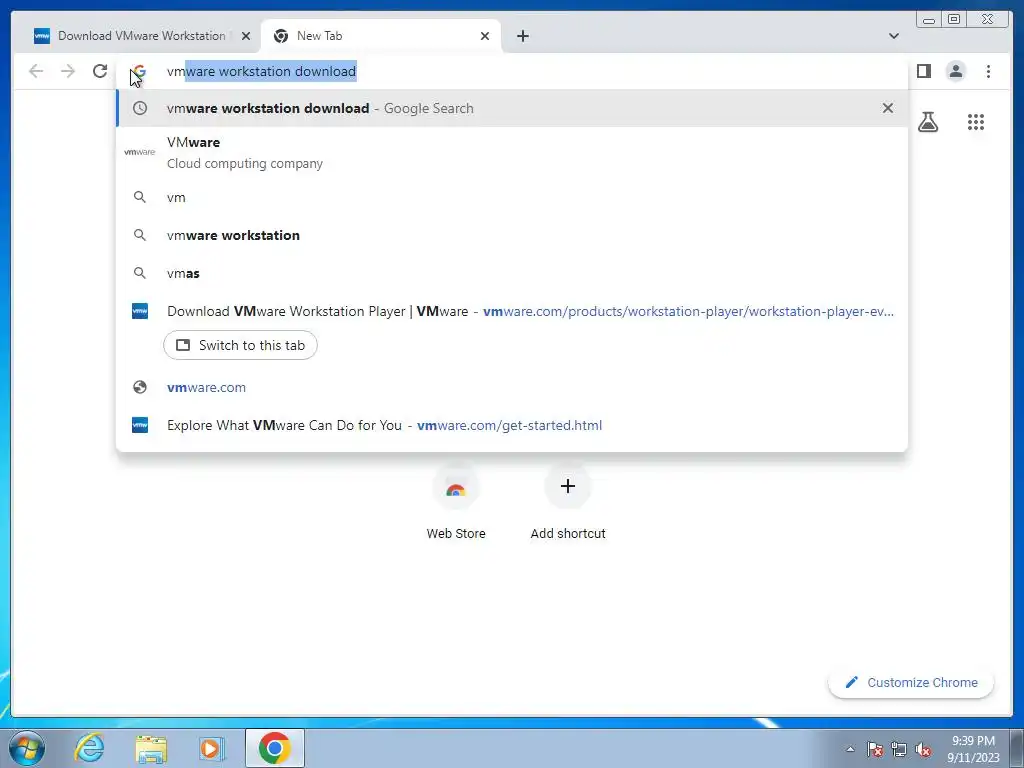This screenshot has height=768, width=1024.
Task: Remove the vmware workstation download history suggestion
Action: [x=888, y=108]
